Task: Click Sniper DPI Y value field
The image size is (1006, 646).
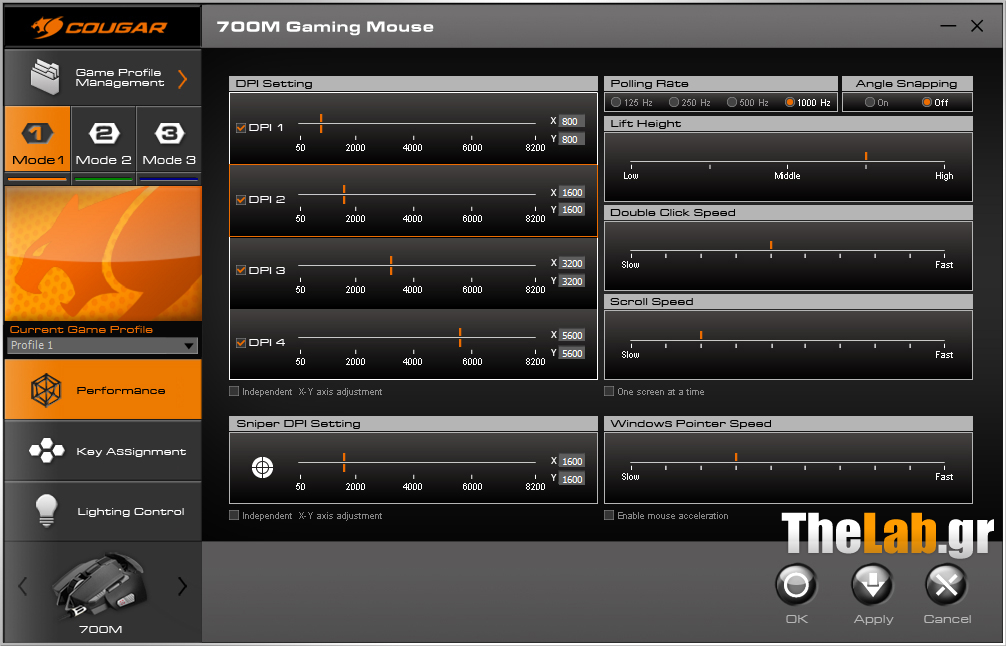Action: [x=572, y=479]
